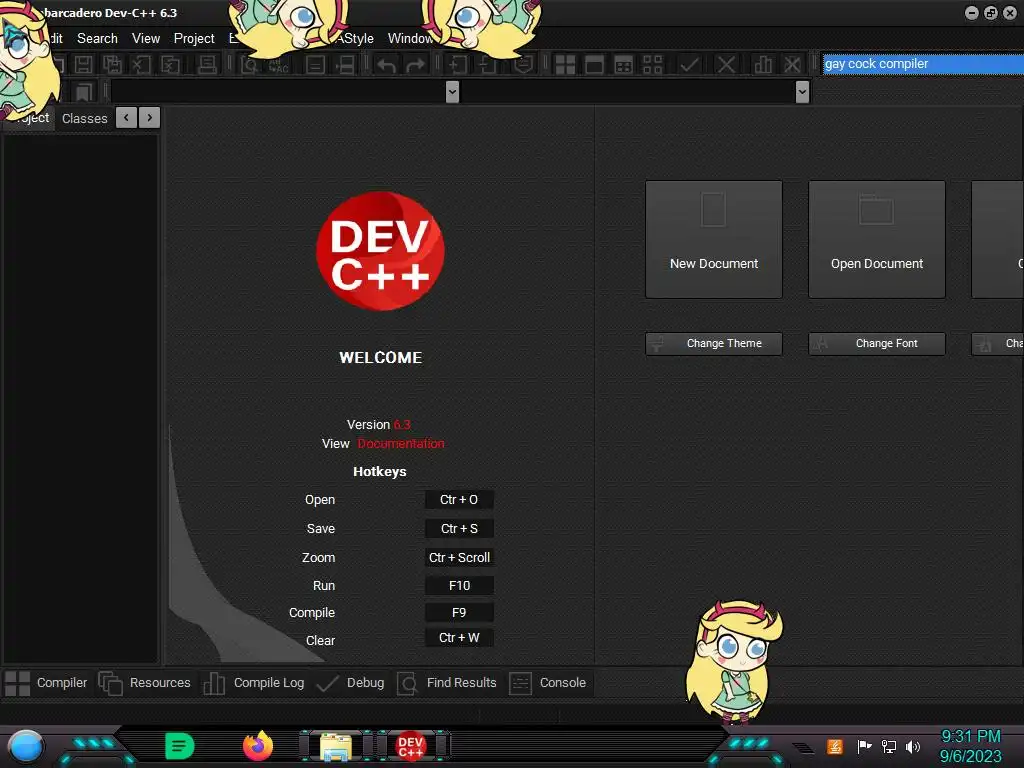Click the Undo arrow icon
The width and height of the screenshot is (1024, 768).
point(386,65)
